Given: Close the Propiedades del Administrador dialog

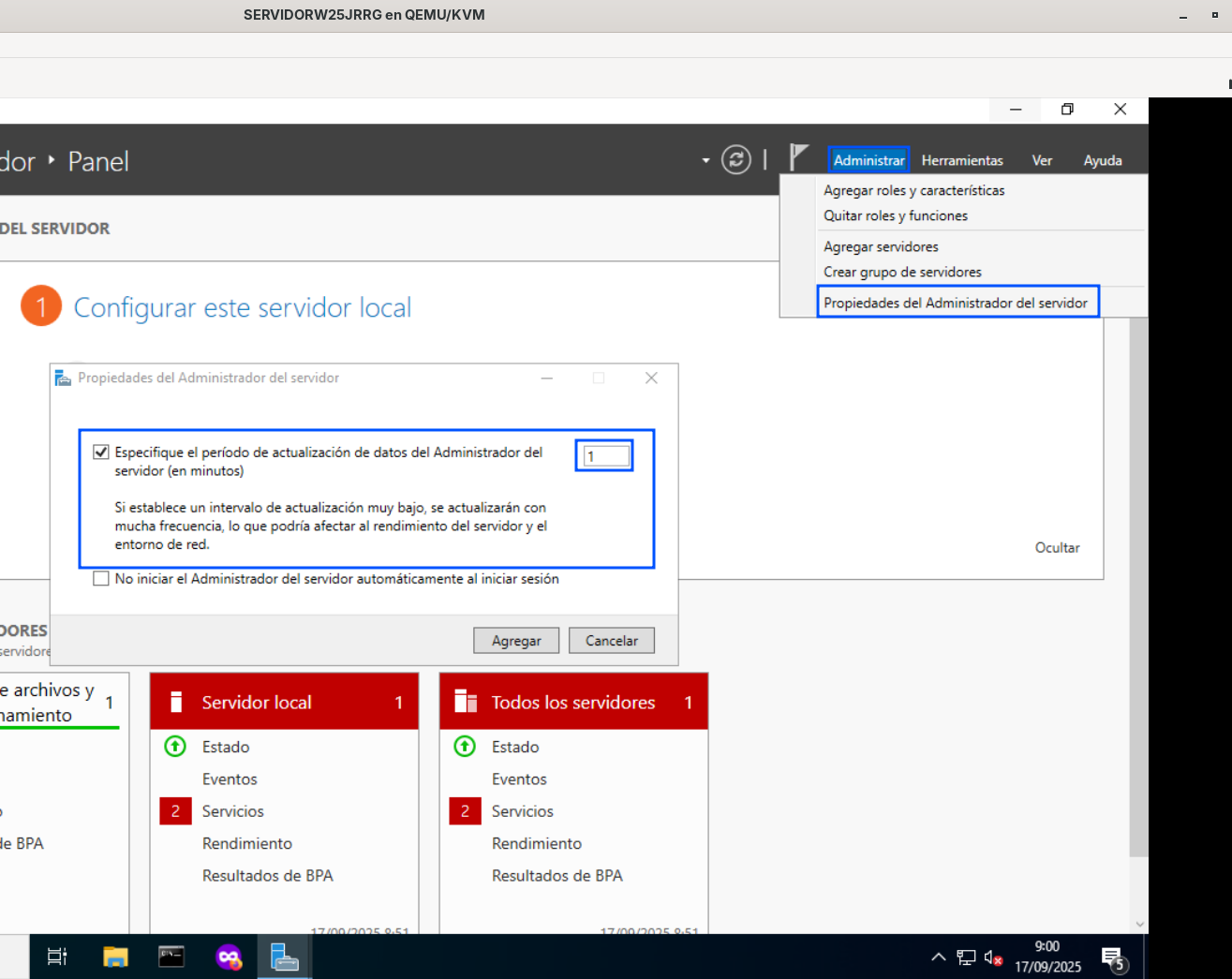Looking at the screenshot, I should coord(651,378).
